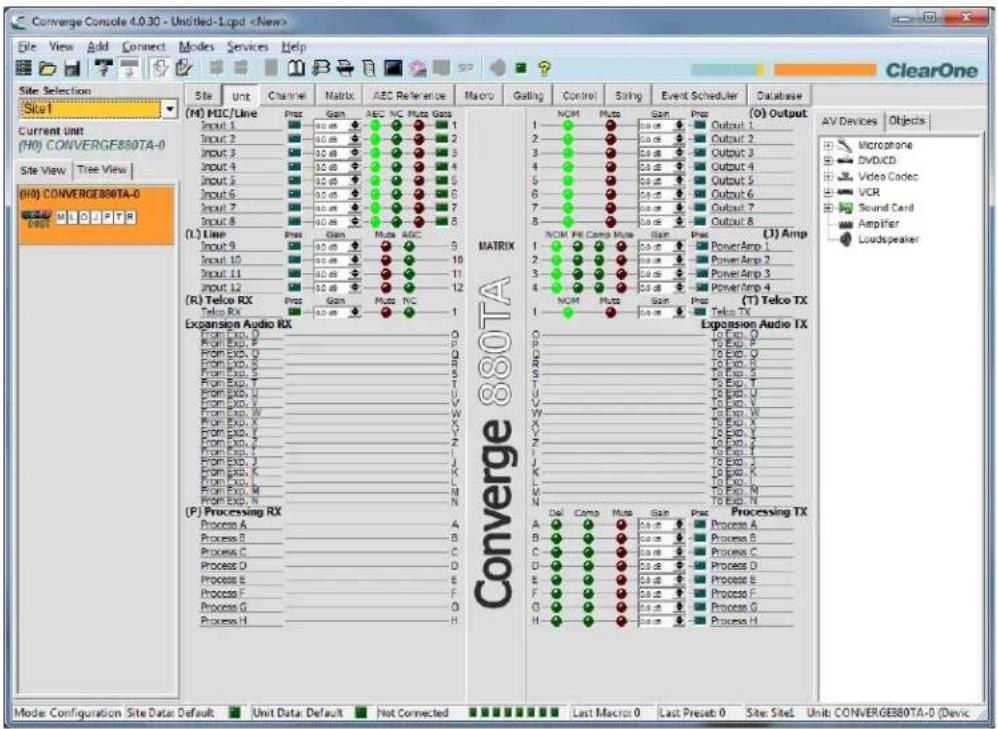Click the Telco RX Pres icon
Image resolution: width=998 pixels, height=729 pixels.
coord(294,312)
